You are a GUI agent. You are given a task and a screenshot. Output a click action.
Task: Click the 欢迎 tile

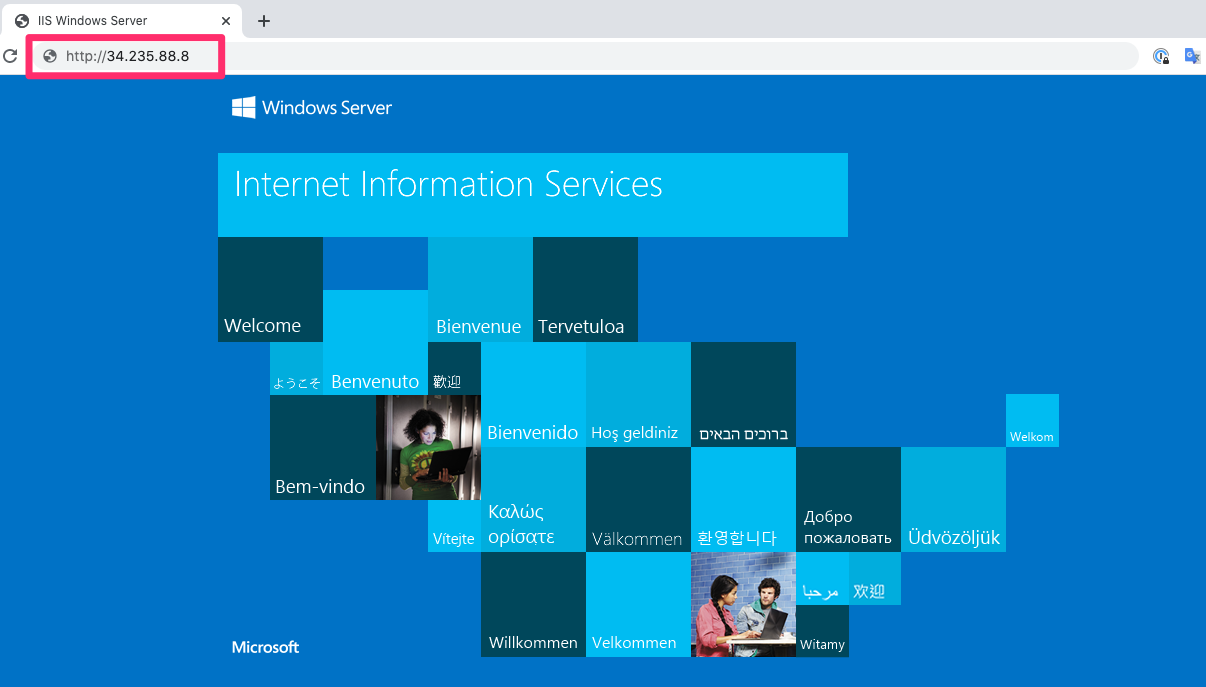(x=875, y=579)
